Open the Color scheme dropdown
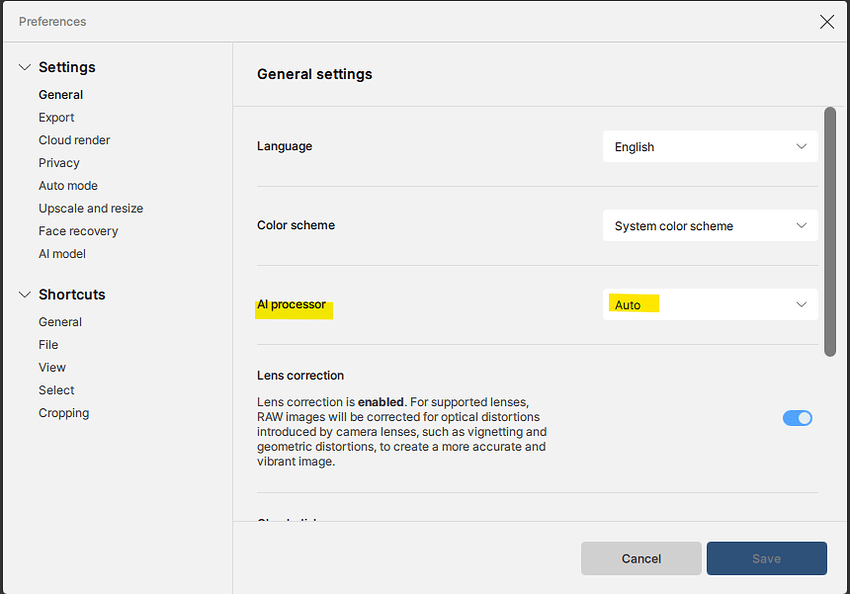 pyautogui.click(x=710, y=226)
